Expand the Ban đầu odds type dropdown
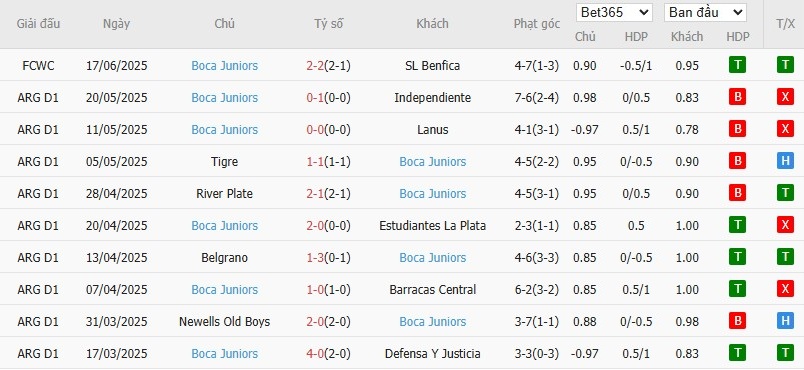804x370 pixels. click(705, 13)
